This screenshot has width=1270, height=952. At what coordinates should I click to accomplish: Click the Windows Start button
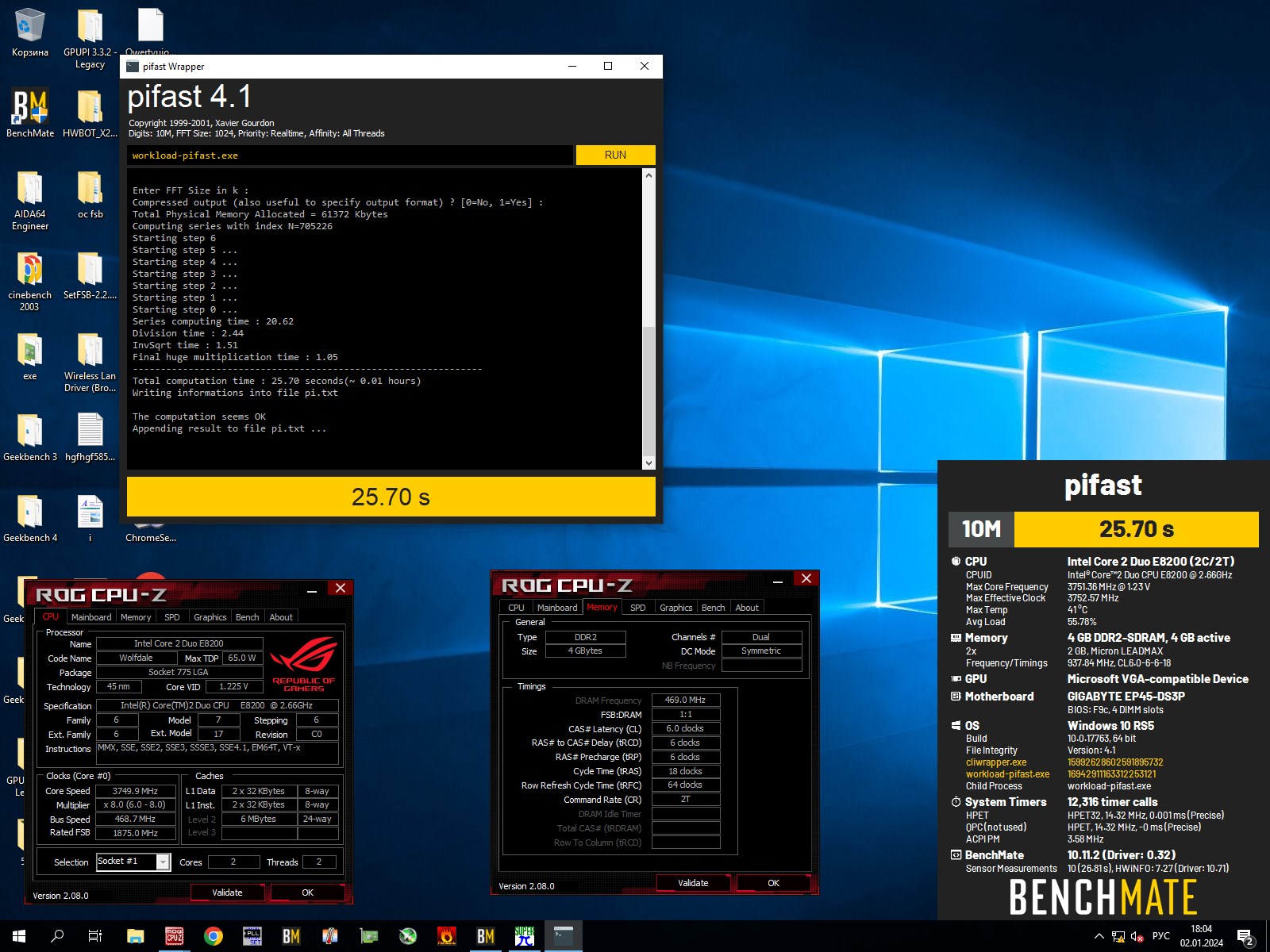point(19,936)
